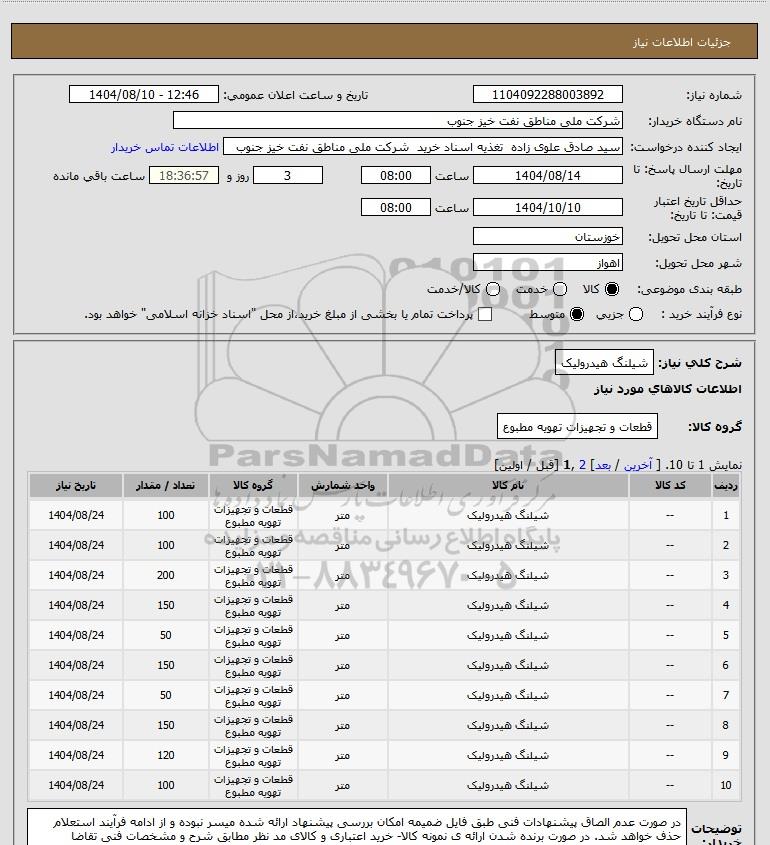Click the remaining days field showing 3
Screen dimensions: 770x845
pyautogui.click(x=288, y=176)
